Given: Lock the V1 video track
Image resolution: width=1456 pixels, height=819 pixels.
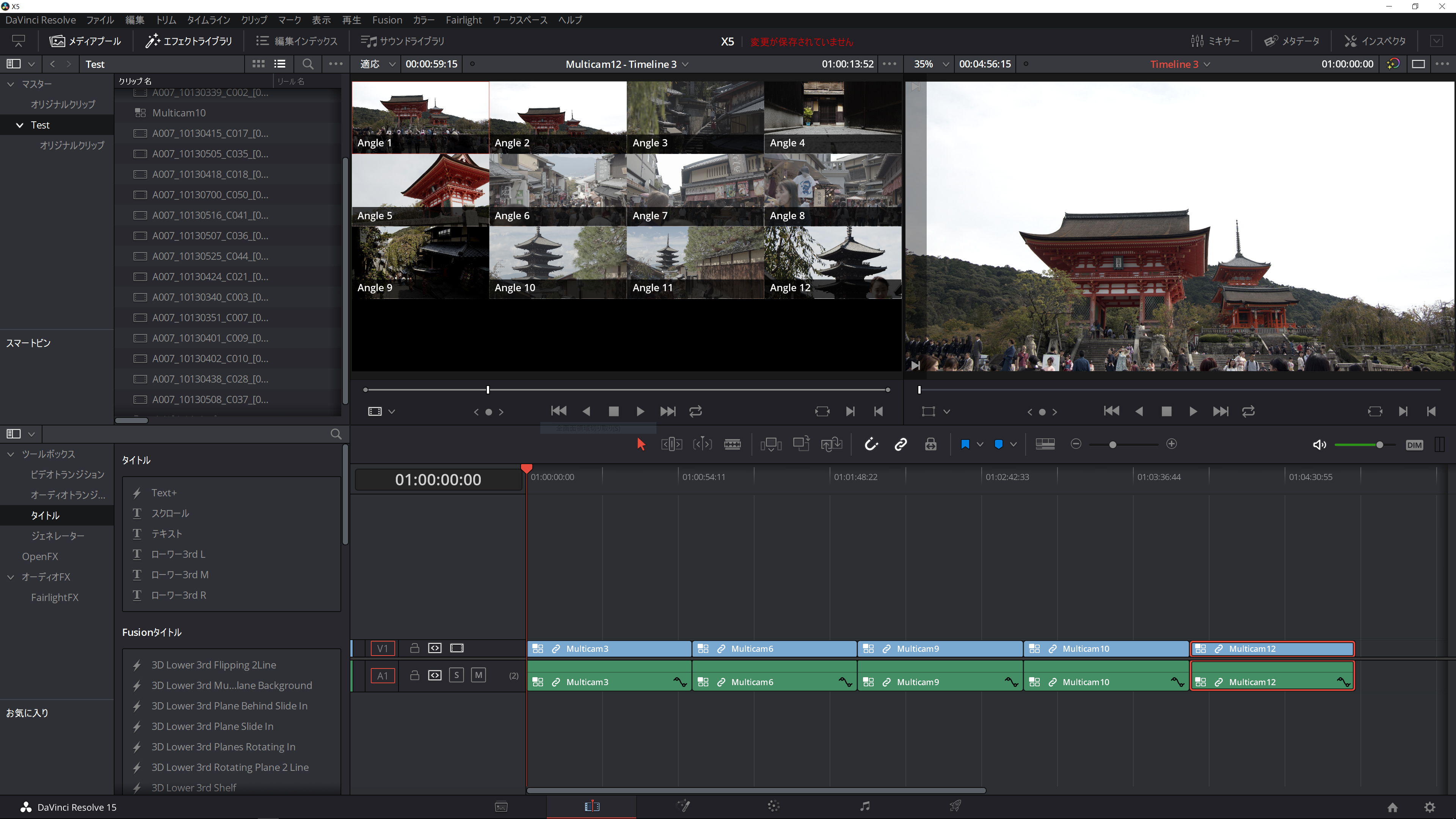Looking at the screenshot, I should [414, 648].
